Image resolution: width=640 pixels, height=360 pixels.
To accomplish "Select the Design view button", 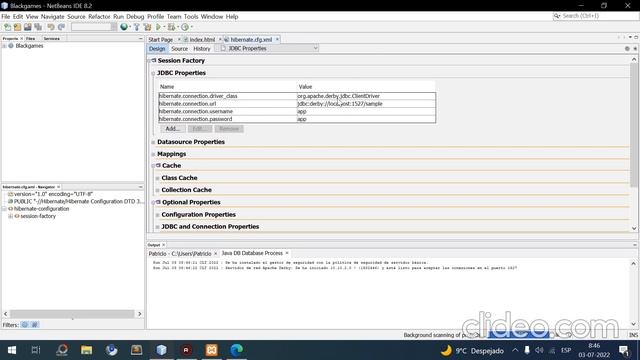I will point(157,49).
